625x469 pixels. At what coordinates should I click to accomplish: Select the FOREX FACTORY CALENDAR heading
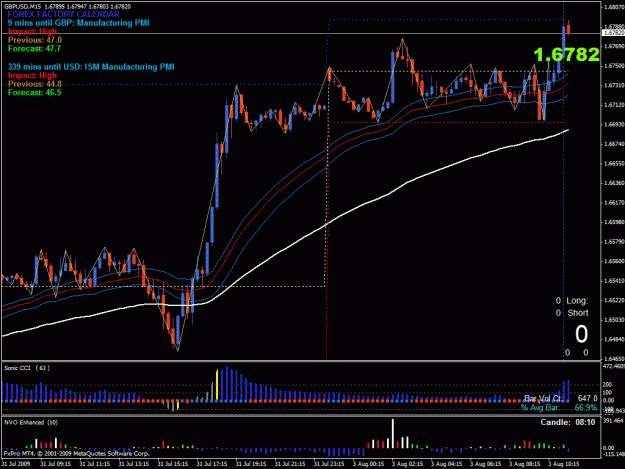point(63,14)
